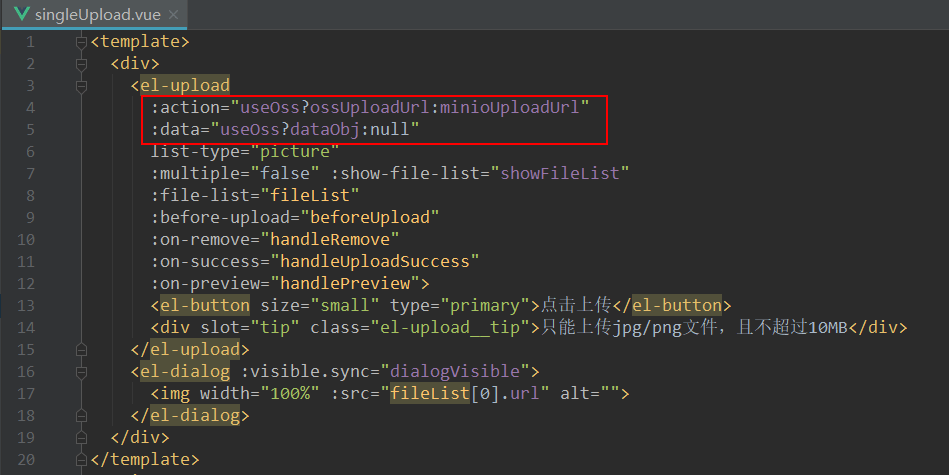Image resolution: width=949 pixels, height=475 pixels.
Task: Click the 点击上传 button text
Action: click(x=576, y=305)
